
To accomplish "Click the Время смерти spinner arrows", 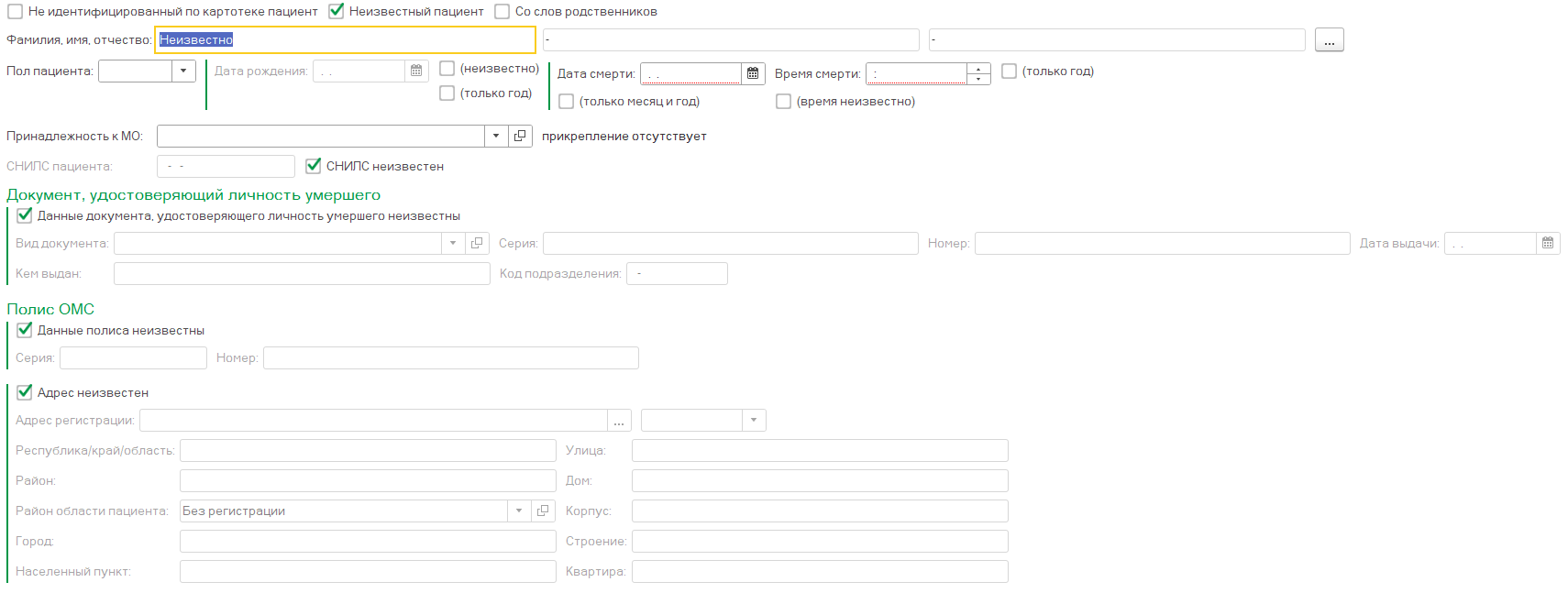I will (978, 73).
